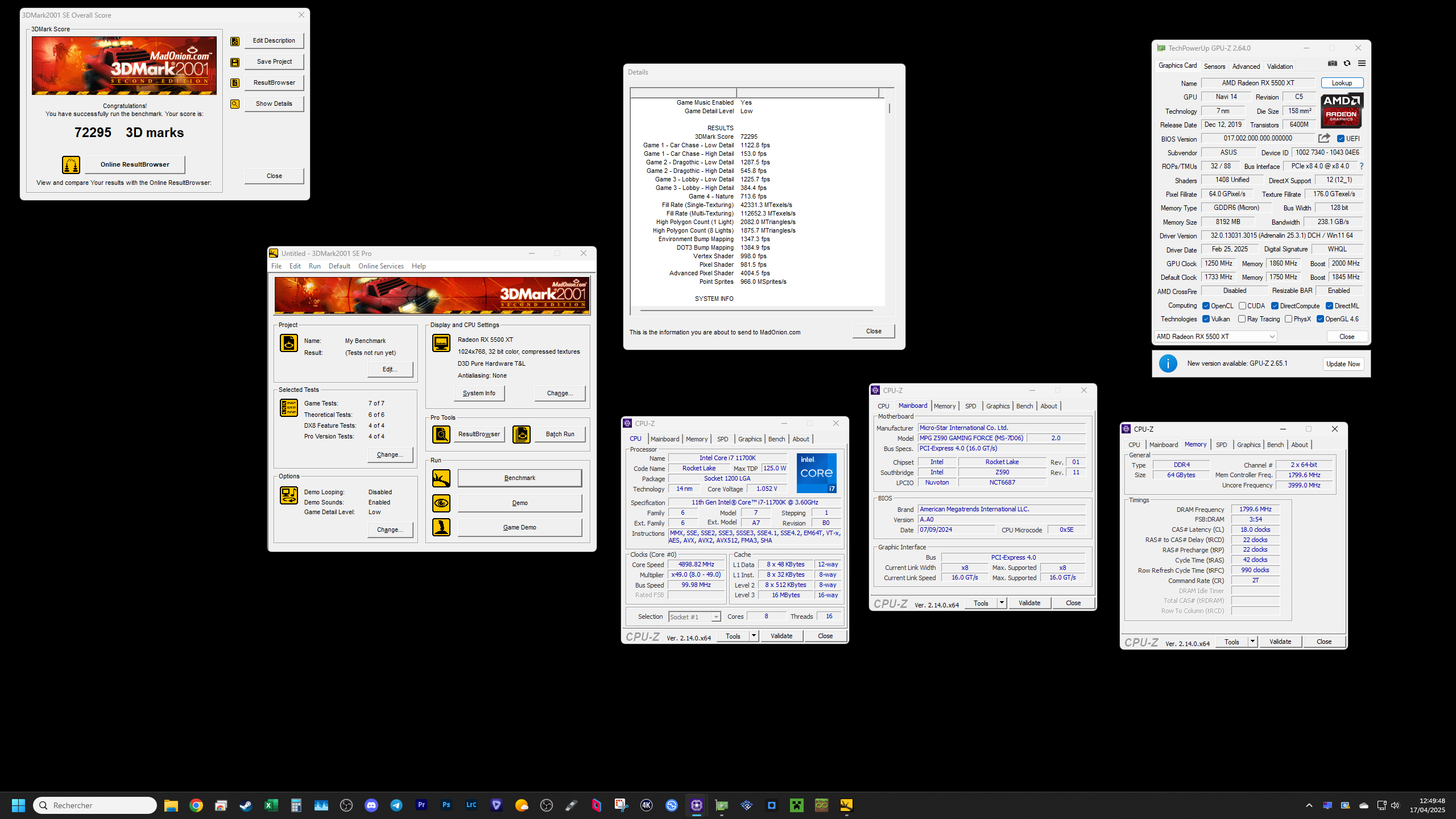Click the Display and CPU Settings monitor icon

coord(441,343)
